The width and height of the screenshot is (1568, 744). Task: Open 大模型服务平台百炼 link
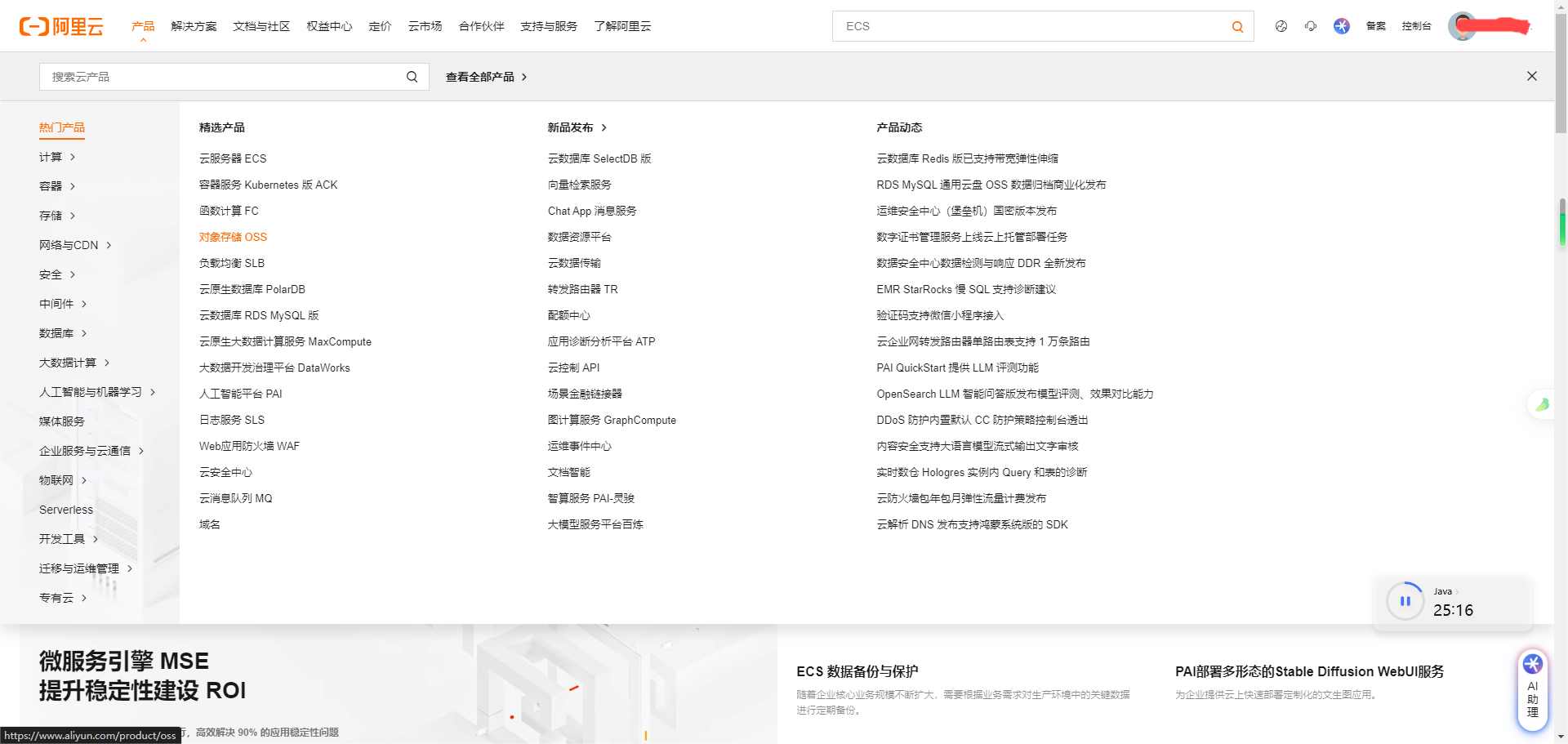pos(595,524)
